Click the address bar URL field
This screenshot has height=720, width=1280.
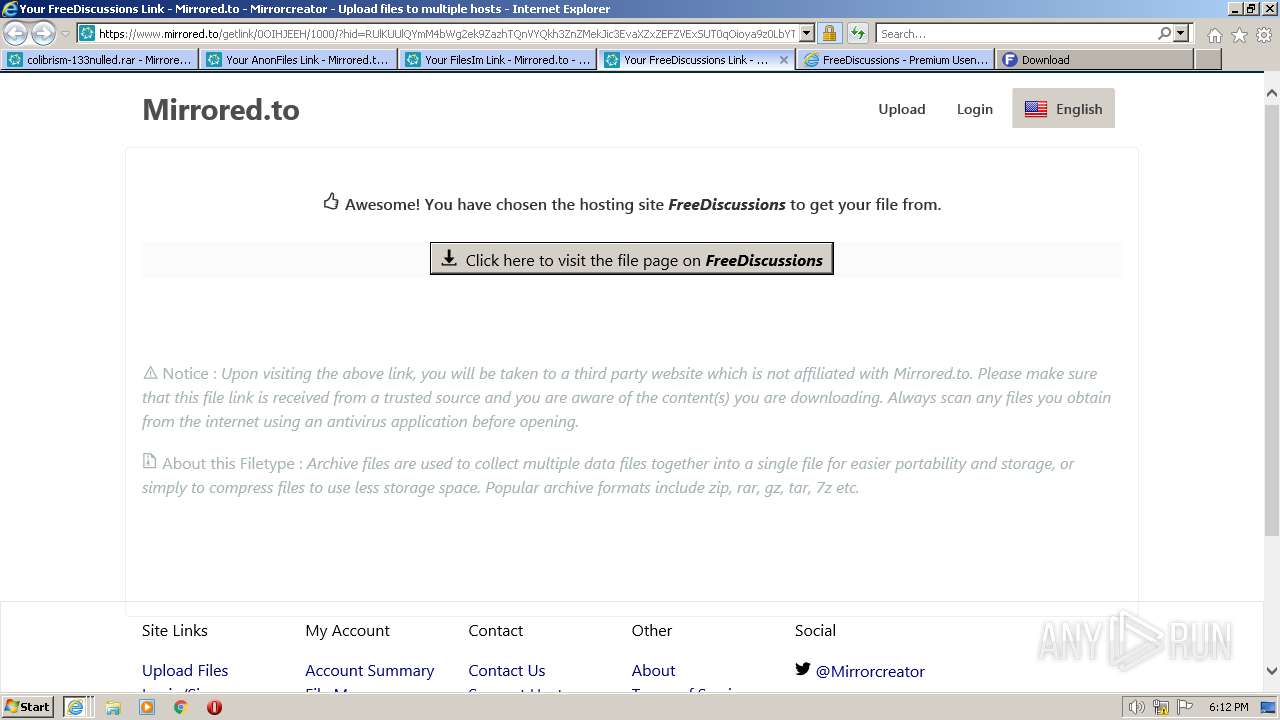pos(447,33)
